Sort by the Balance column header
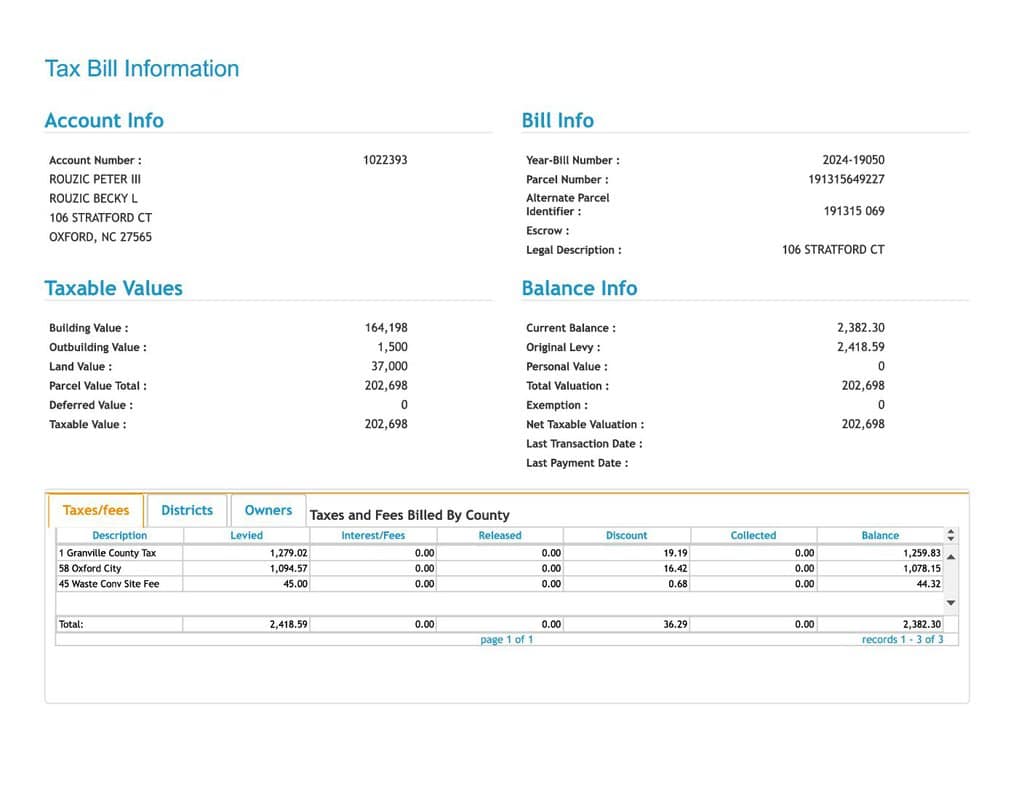1024x791 pixels. click(x=880, y=536)
